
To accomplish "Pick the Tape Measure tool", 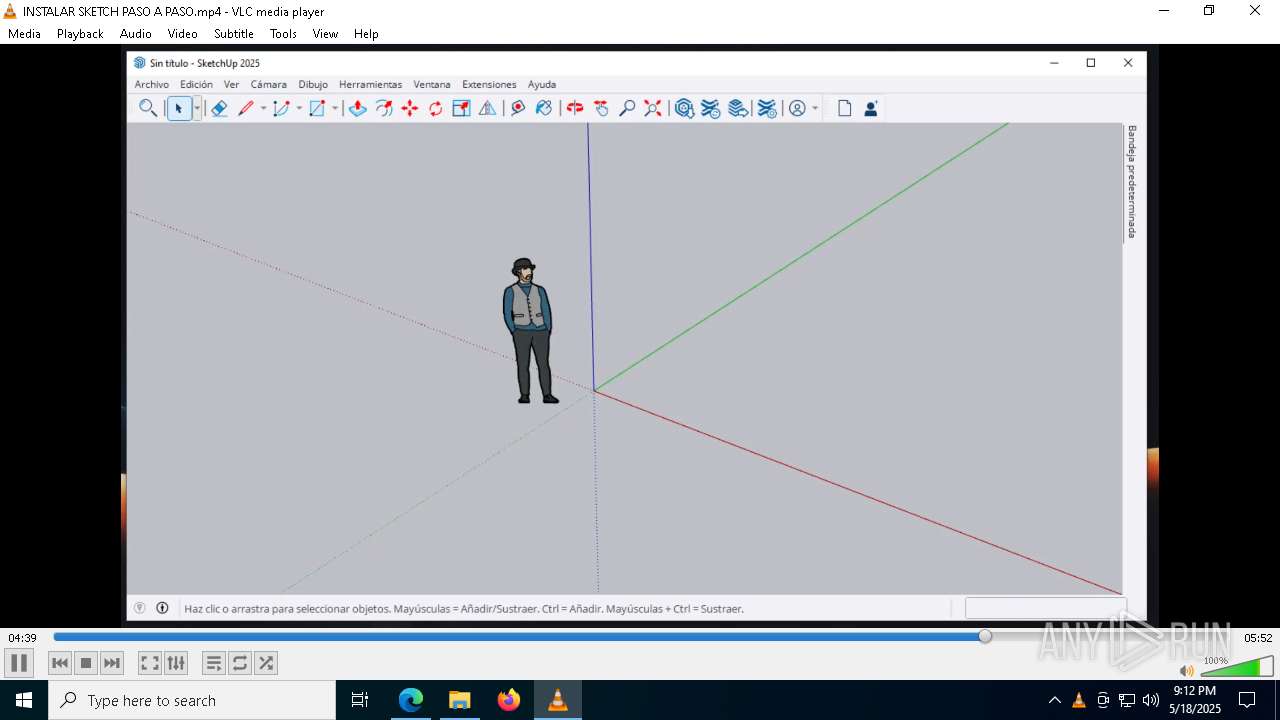I will [x=518, y=108].
